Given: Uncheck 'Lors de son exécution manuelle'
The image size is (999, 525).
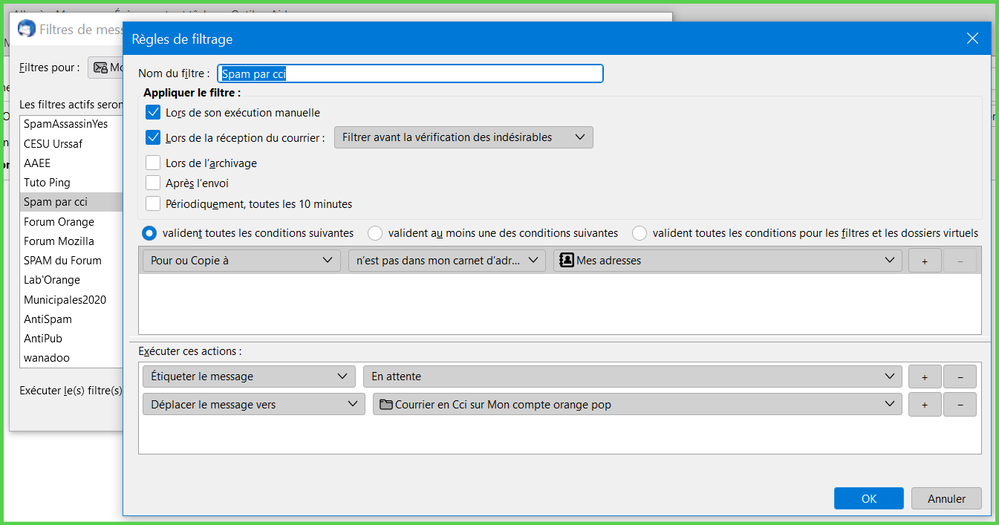Looking at the screenshot, I should click(153, 113).
